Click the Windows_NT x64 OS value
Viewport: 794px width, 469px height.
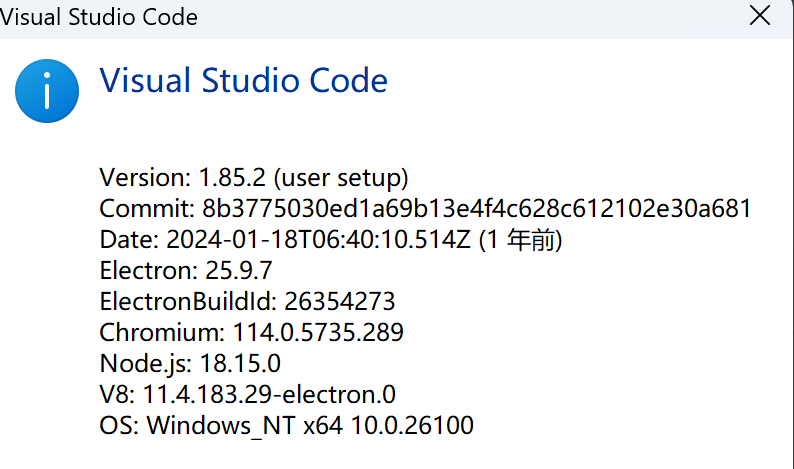(310, 425)
